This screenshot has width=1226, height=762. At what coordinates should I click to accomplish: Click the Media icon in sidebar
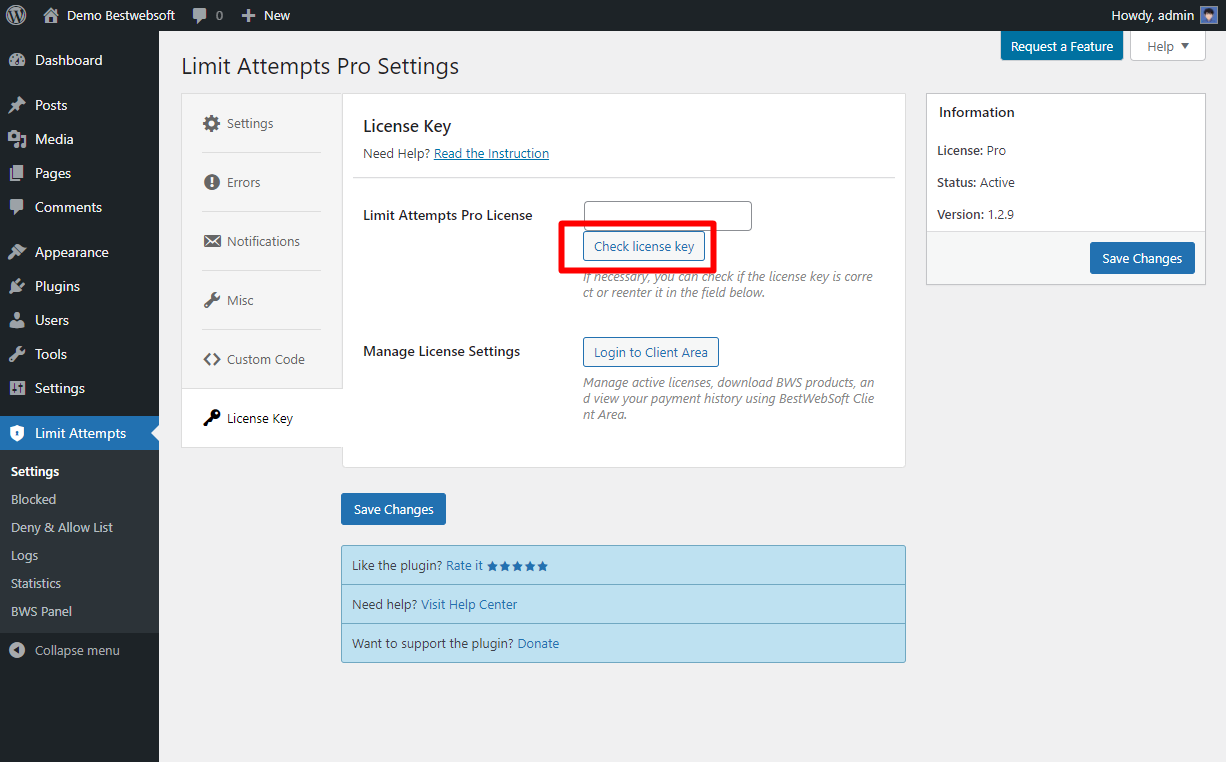pyautogui.click(x=17, y=139)
